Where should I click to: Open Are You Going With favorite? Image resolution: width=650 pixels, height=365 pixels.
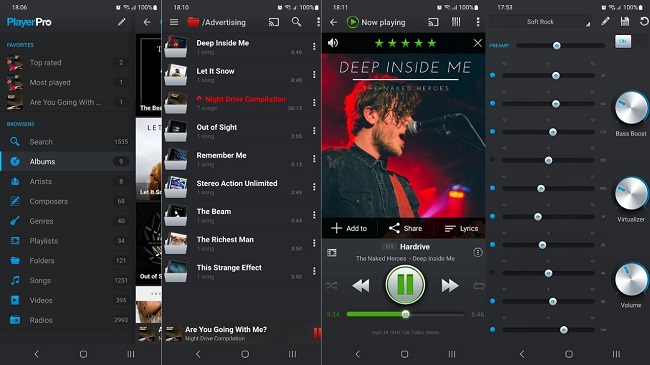pyautogui.click(x=67, y=102)
